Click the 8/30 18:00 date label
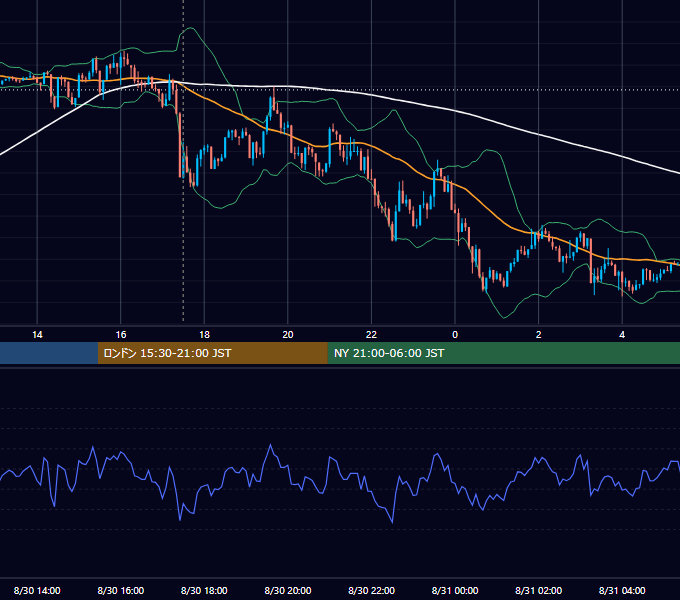The image size is (680, 600). [204, 590]
